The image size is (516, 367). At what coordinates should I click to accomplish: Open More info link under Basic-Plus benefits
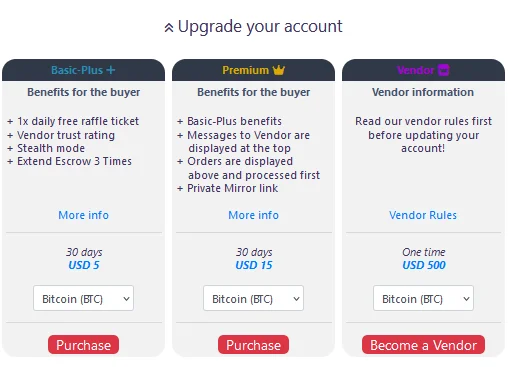coord(84,215)
